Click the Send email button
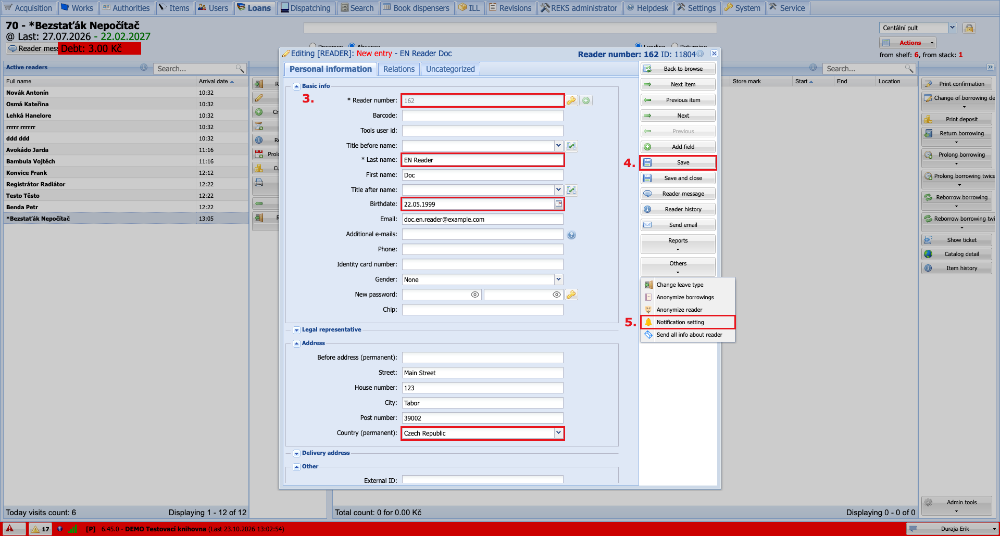This screenshot has width=1000, height=536. coord(678,225)
